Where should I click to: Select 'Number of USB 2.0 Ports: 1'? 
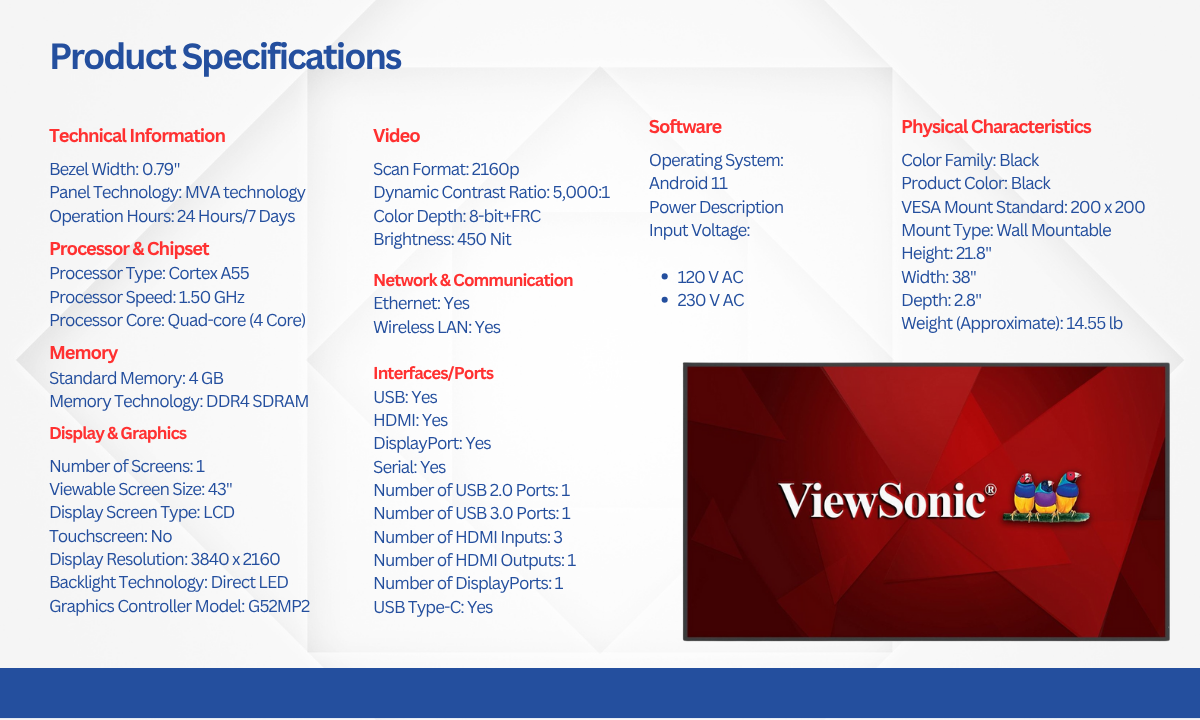point(471,490)
